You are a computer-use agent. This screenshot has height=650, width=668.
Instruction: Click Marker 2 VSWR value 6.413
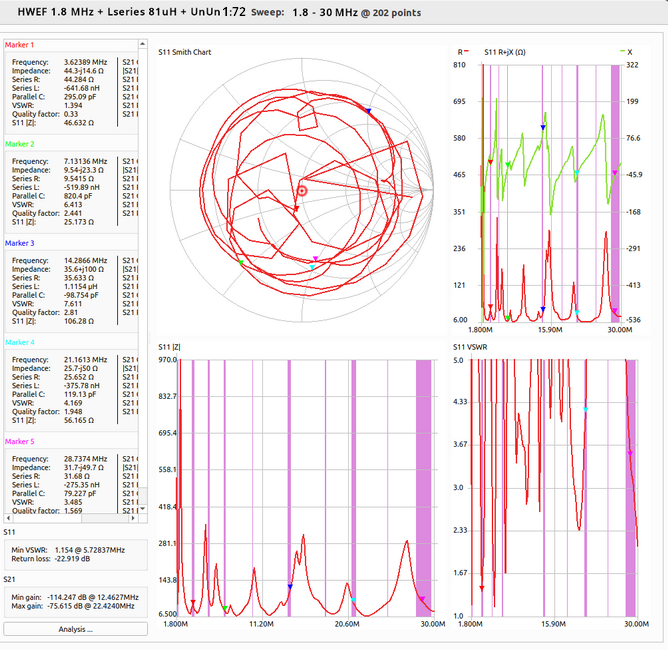pos(73,205)
